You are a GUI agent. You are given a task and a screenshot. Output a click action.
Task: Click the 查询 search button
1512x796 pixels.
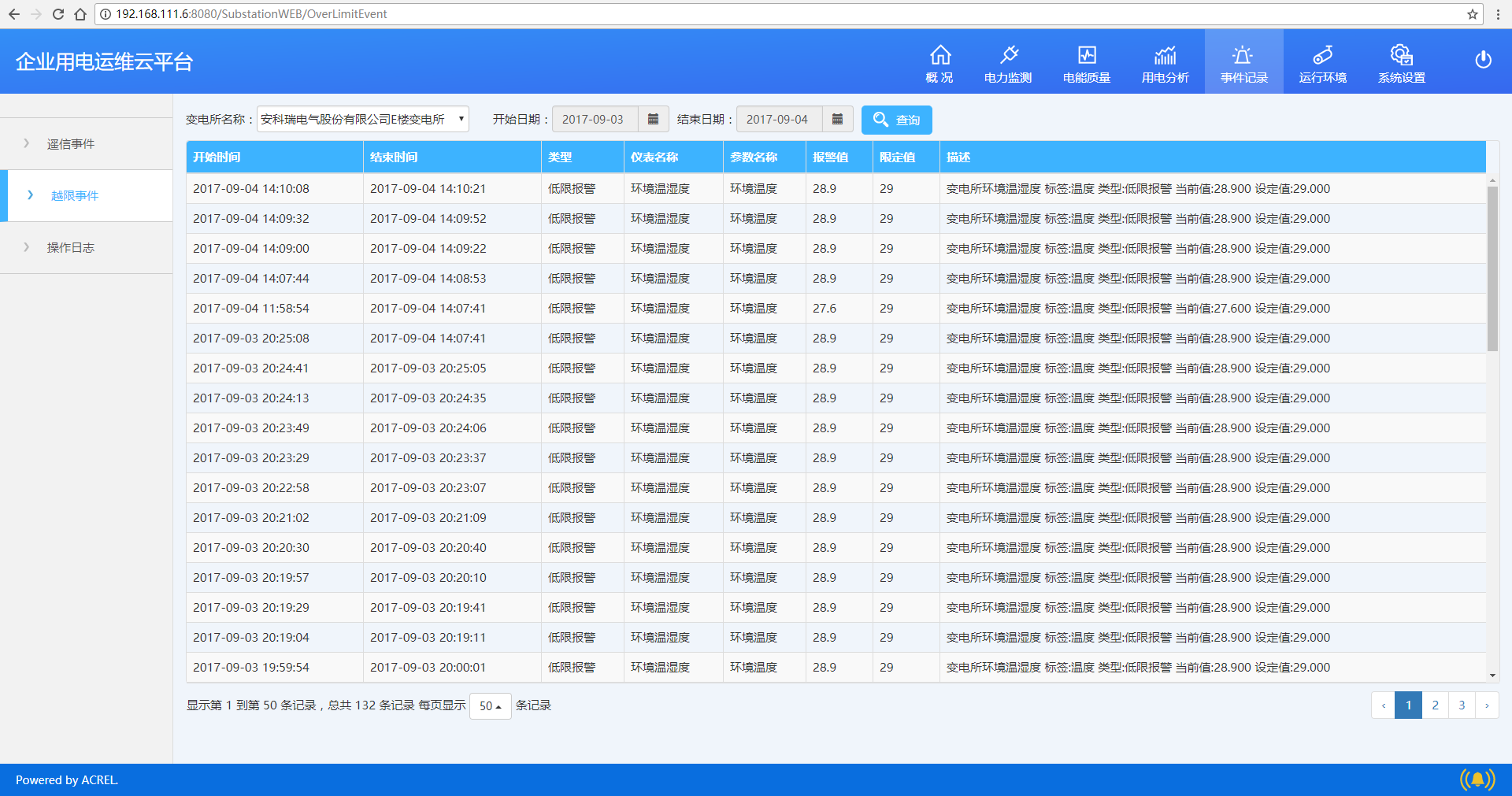(x=897, y=120)
